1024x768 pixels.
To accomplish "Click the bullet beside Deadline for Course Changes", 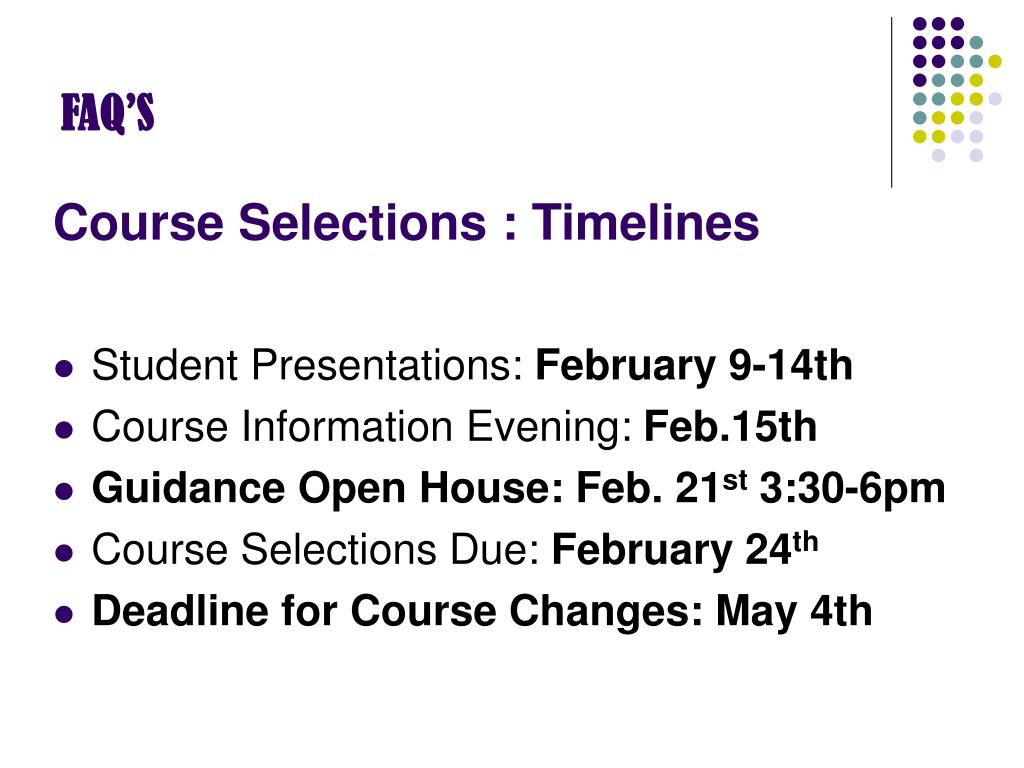I will [64, 615].
